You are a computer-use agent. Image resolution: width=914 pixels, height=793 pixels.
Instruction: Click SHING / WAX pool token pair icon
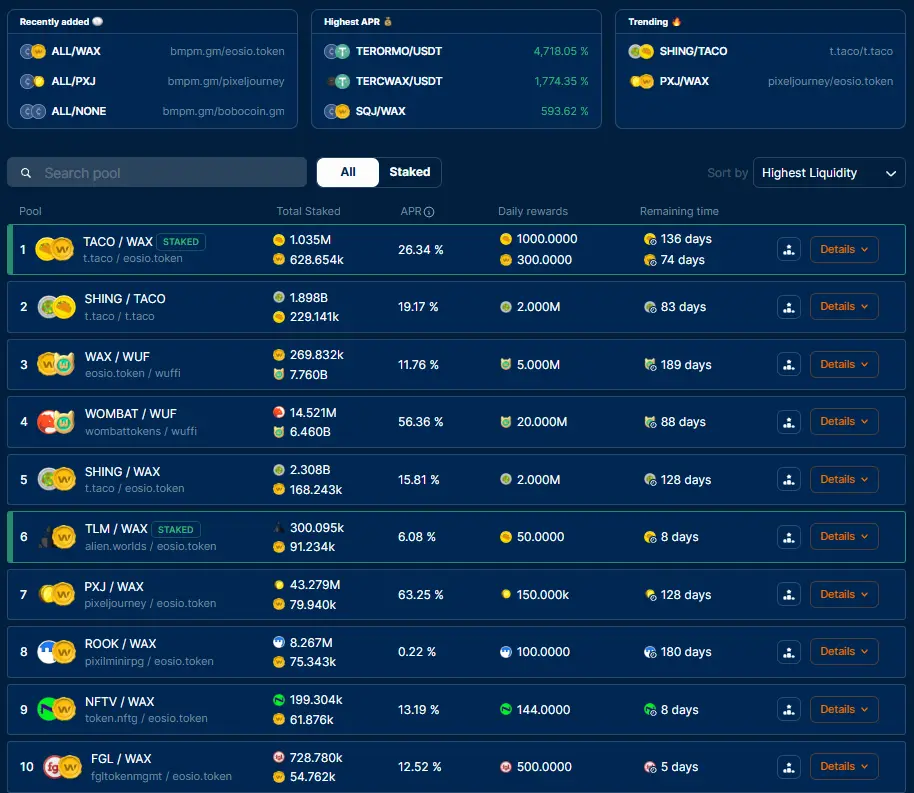(x=57, y=479)
